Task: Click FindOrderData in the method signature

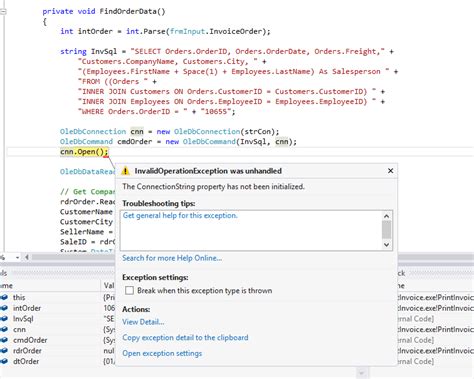Action: pyautogui.click(x=128, y=11)
